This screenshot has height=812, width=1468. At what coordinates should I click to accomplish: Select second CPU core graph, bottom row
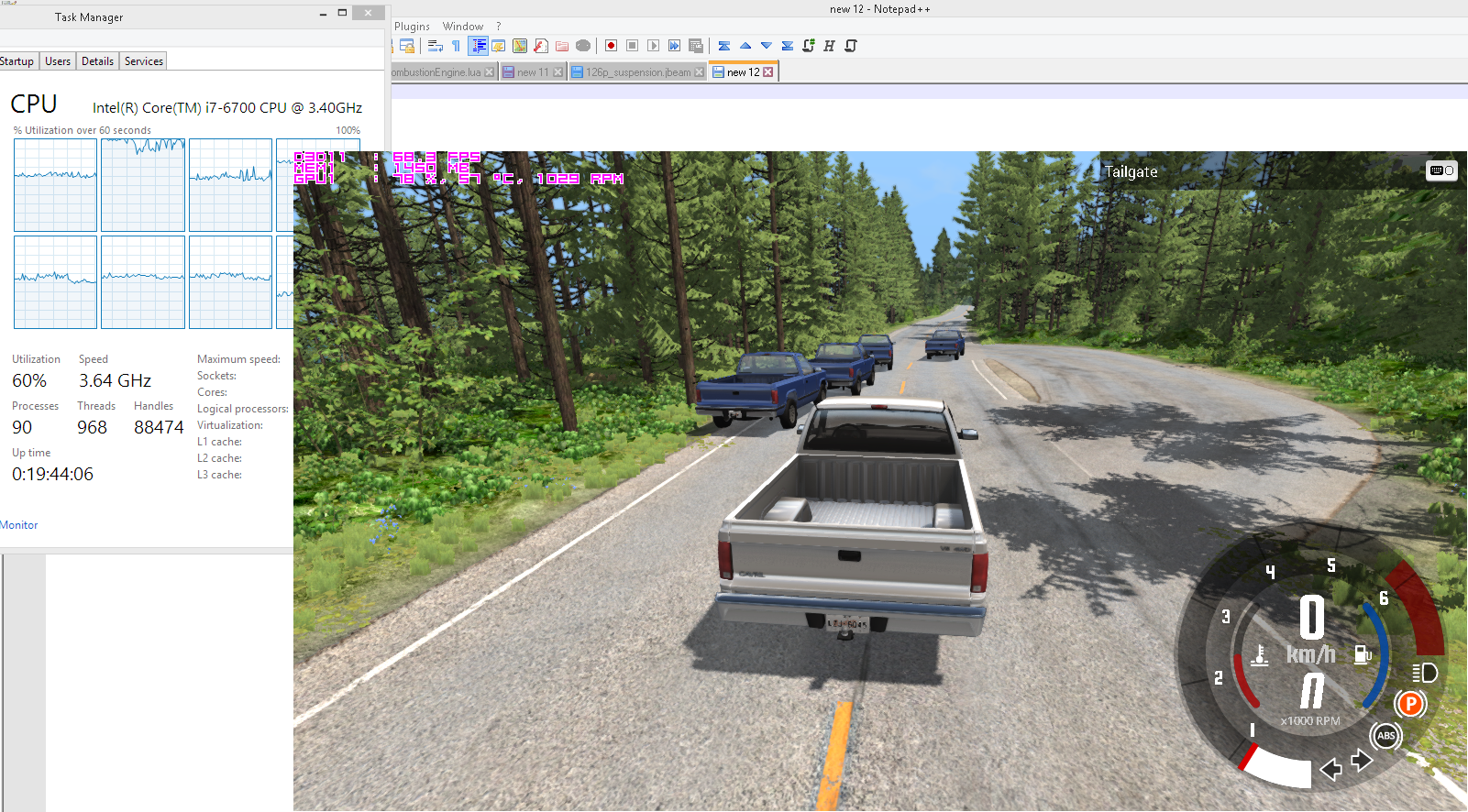[143, 282]
